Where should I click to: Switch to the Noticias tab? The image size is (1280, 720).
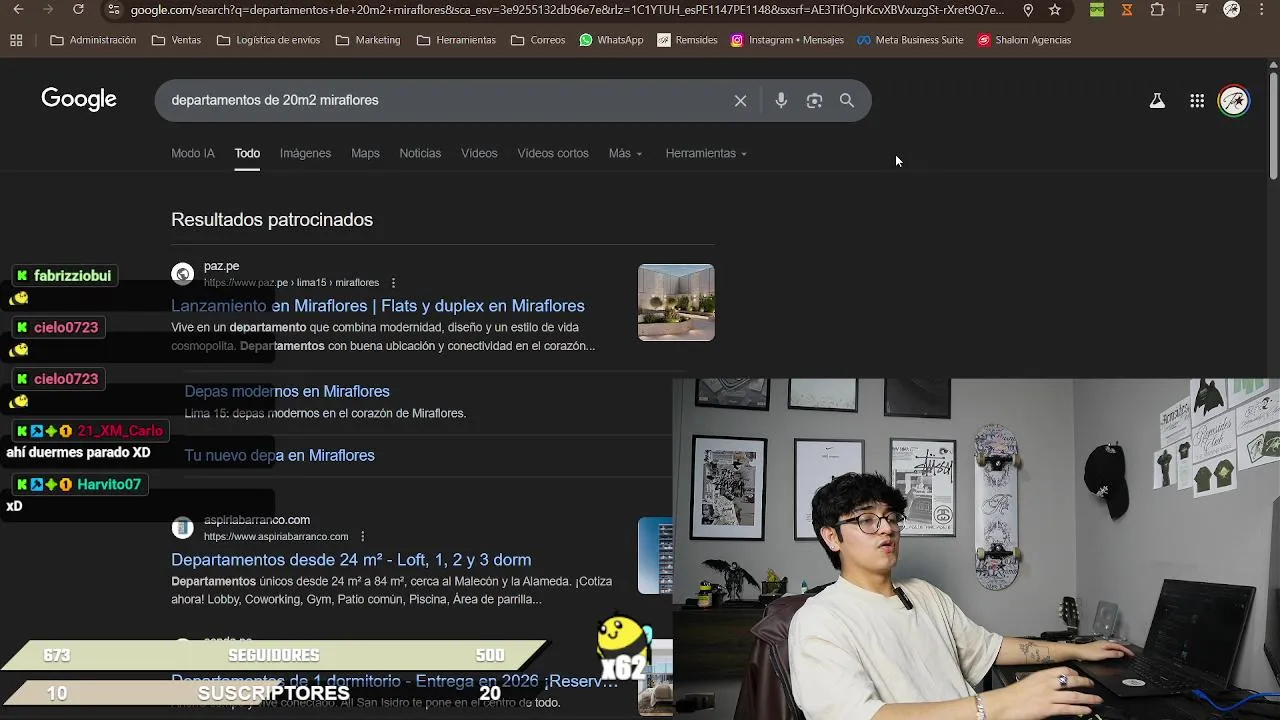click(x=420, y=153)
